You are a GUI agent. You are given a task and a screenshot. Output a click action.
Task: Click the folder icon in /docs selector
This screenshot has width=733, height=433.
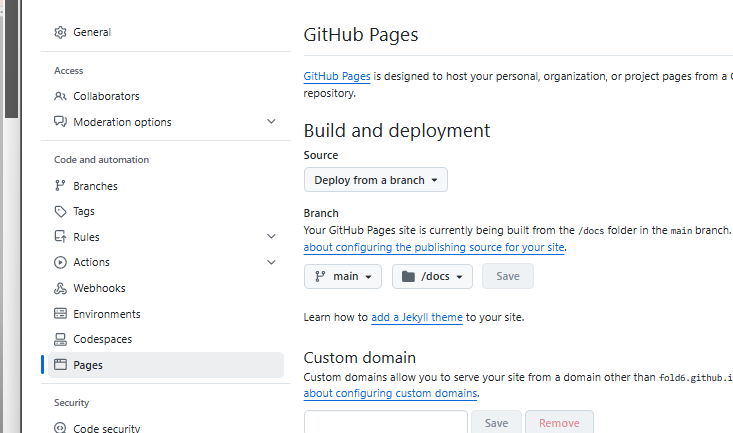pyautogui.click(x=409, y=276)
